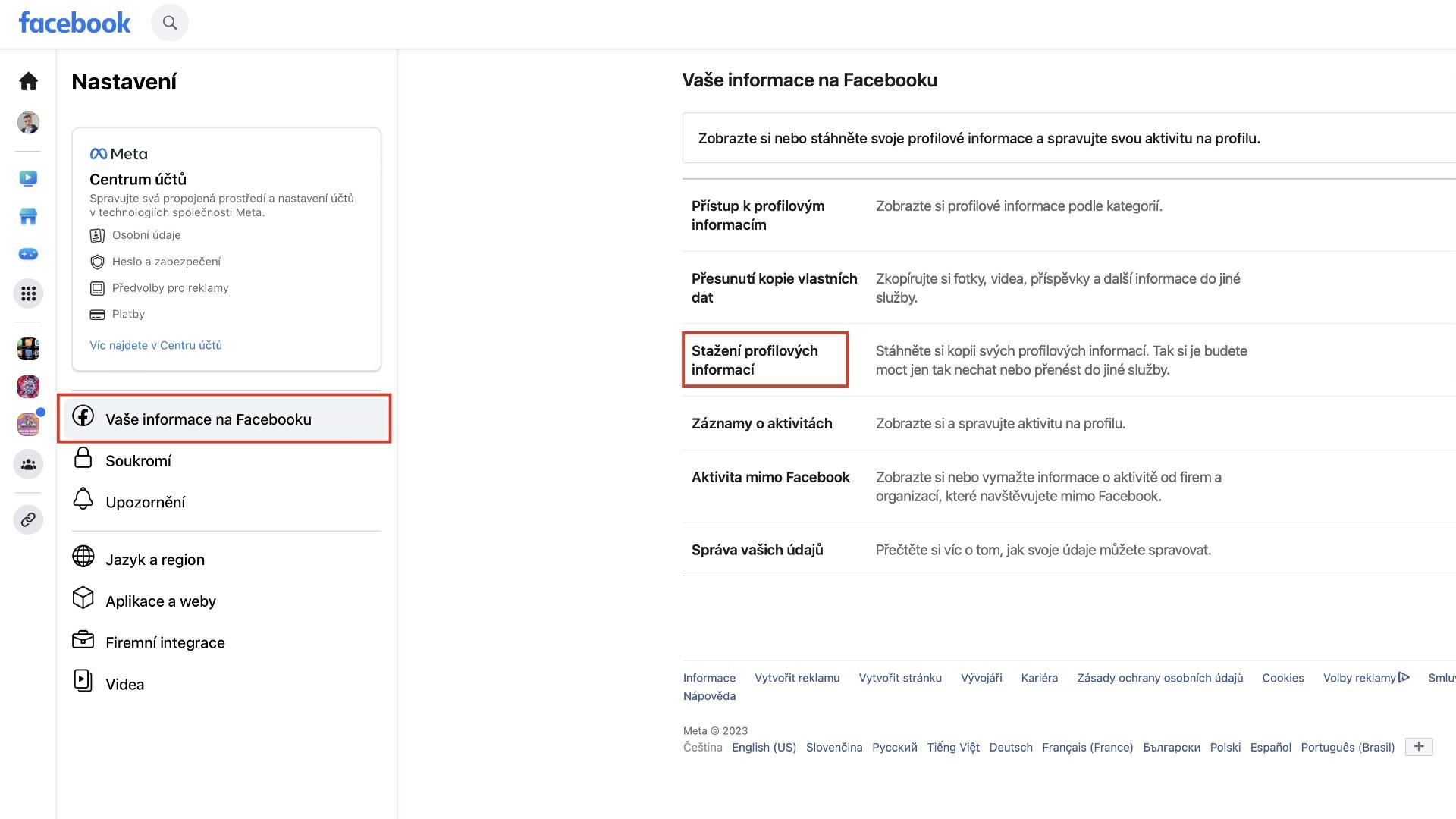Open Upozornění settings section
This screenshot has width=1456, height=819.
point(224,502)
